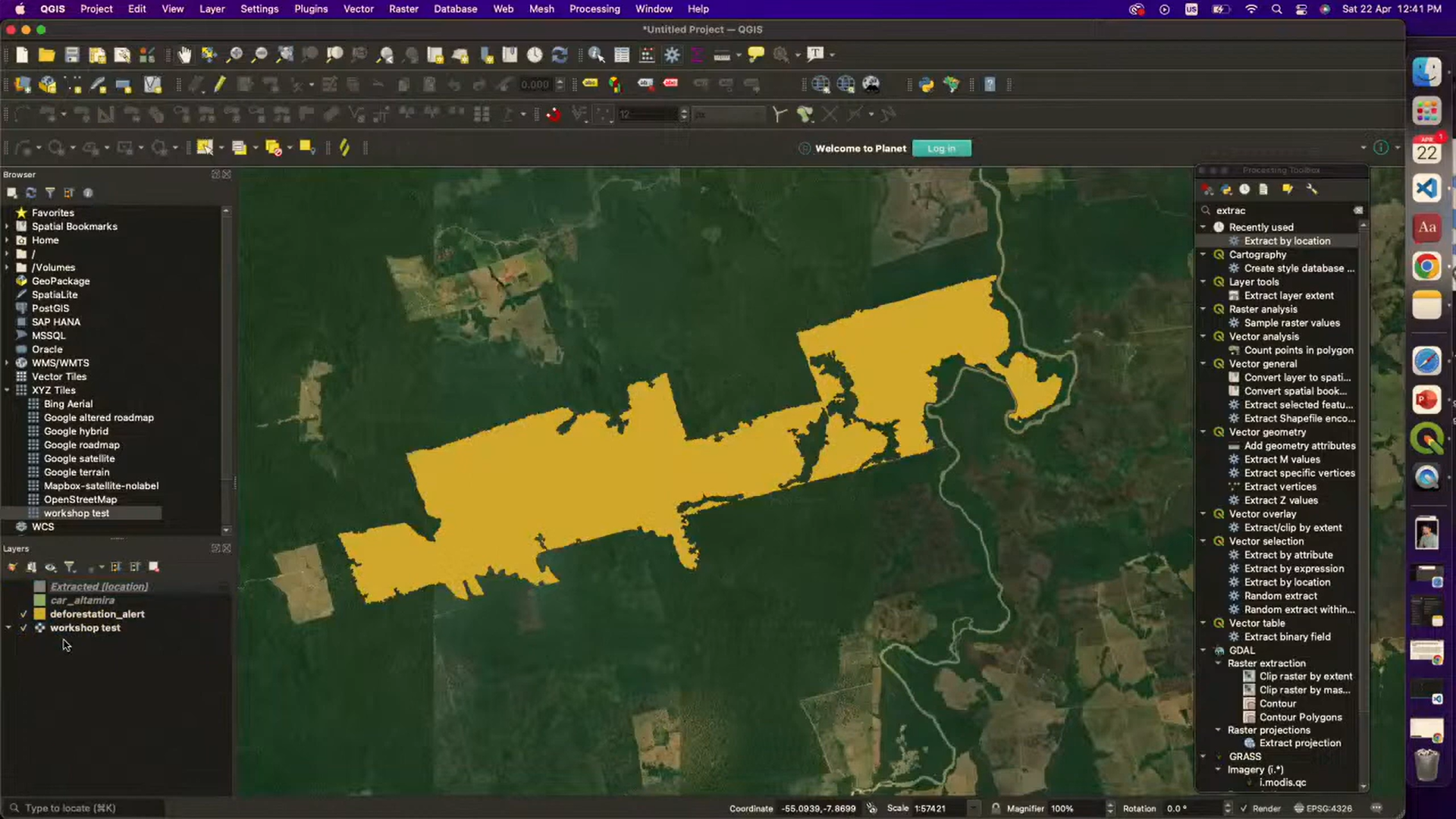1456x819 pixels.
Task: Open the Processing menu
Action: [x=594, y=9]
